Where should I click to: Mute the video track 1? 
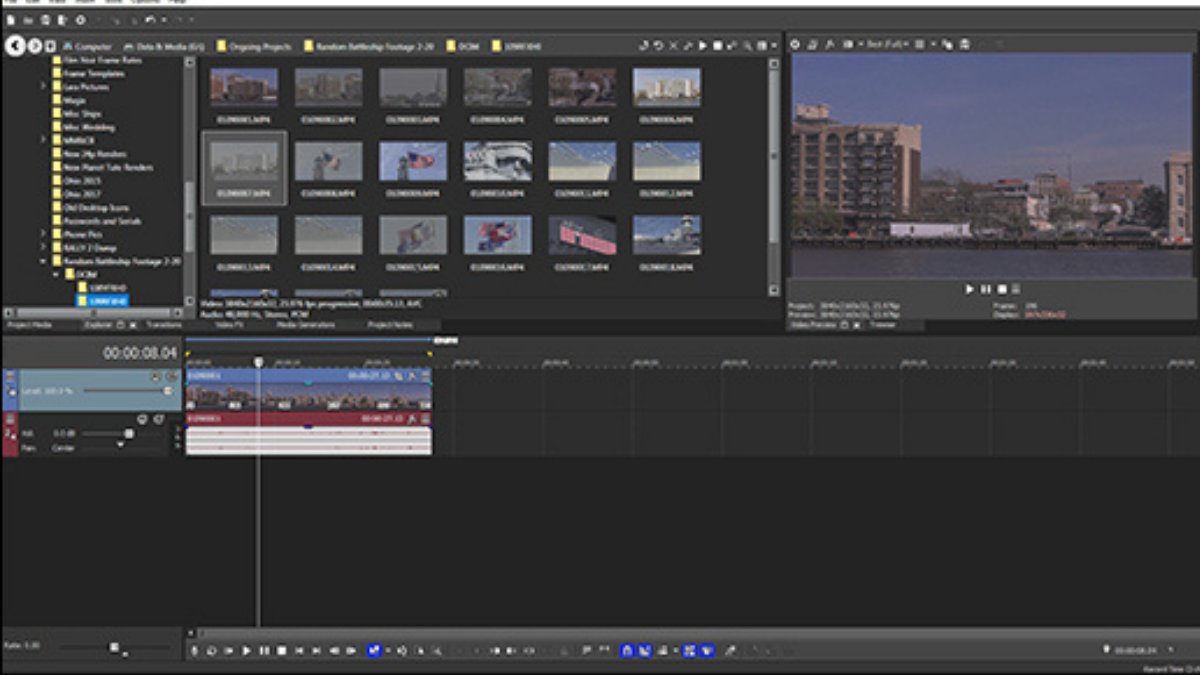(155, 377)
